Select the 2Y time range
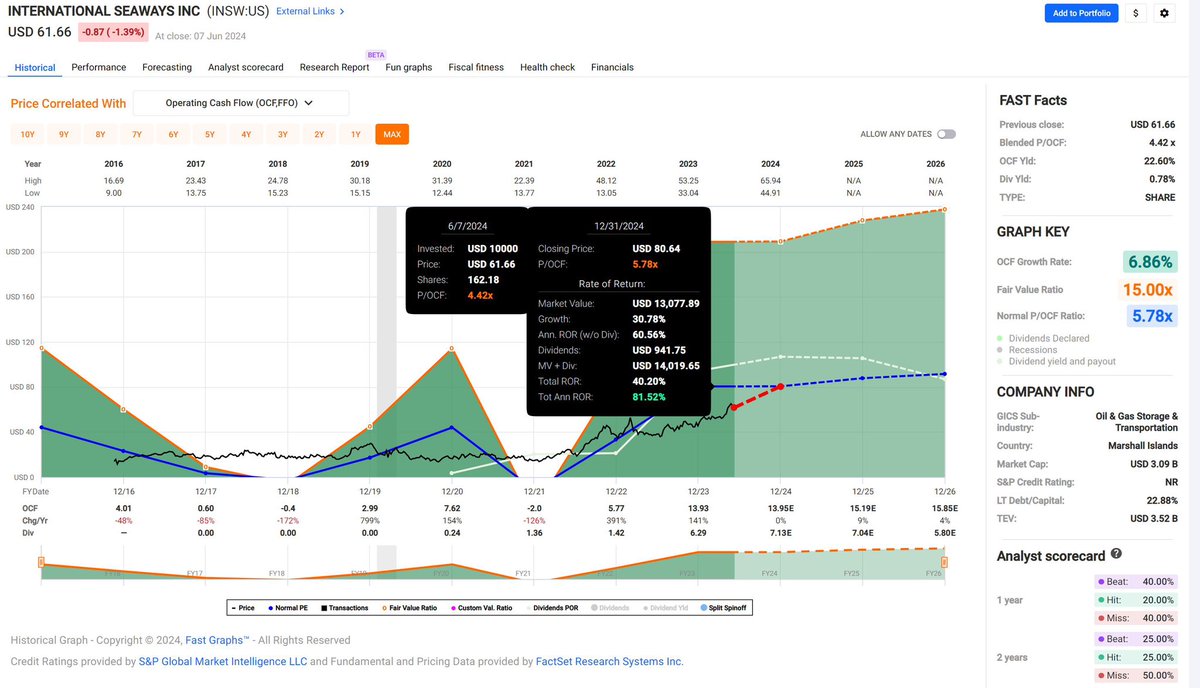The image size is (1200, 688). 319,134
